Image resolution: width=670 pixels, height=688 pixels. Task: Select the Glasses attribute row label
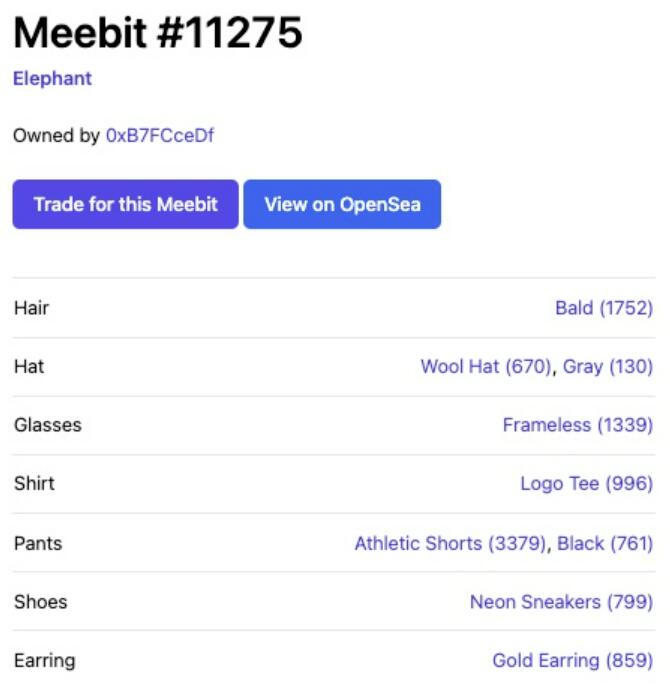tap(48, 425)
